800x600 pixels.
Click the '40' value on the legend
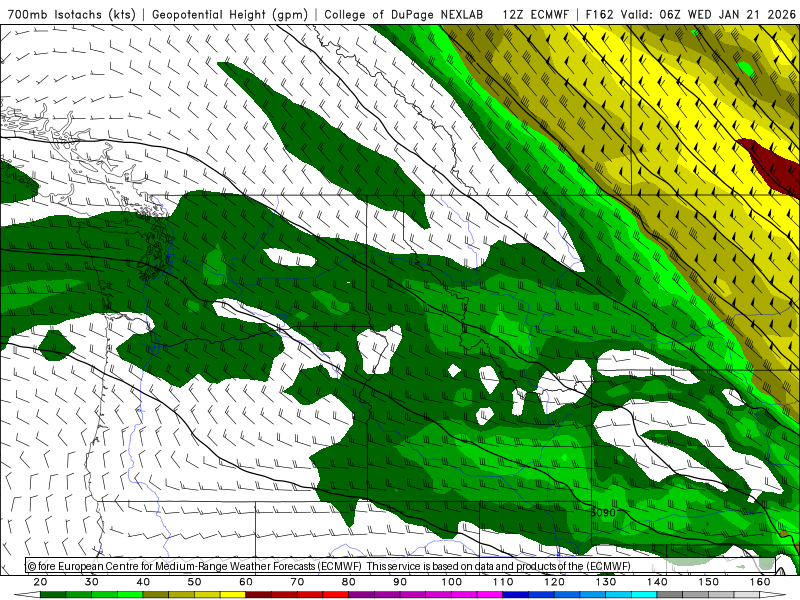pos(143,582)
